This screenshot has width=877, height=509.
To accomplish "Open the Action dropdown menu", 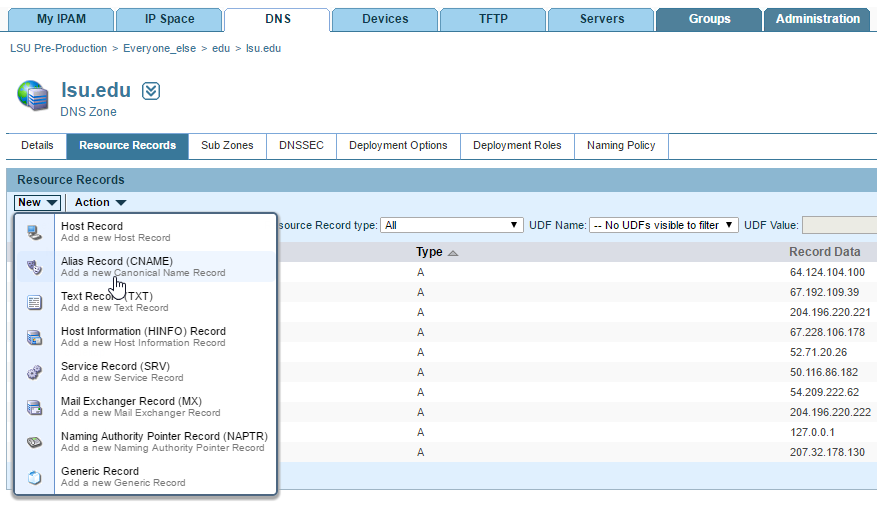I will (100, 202).
